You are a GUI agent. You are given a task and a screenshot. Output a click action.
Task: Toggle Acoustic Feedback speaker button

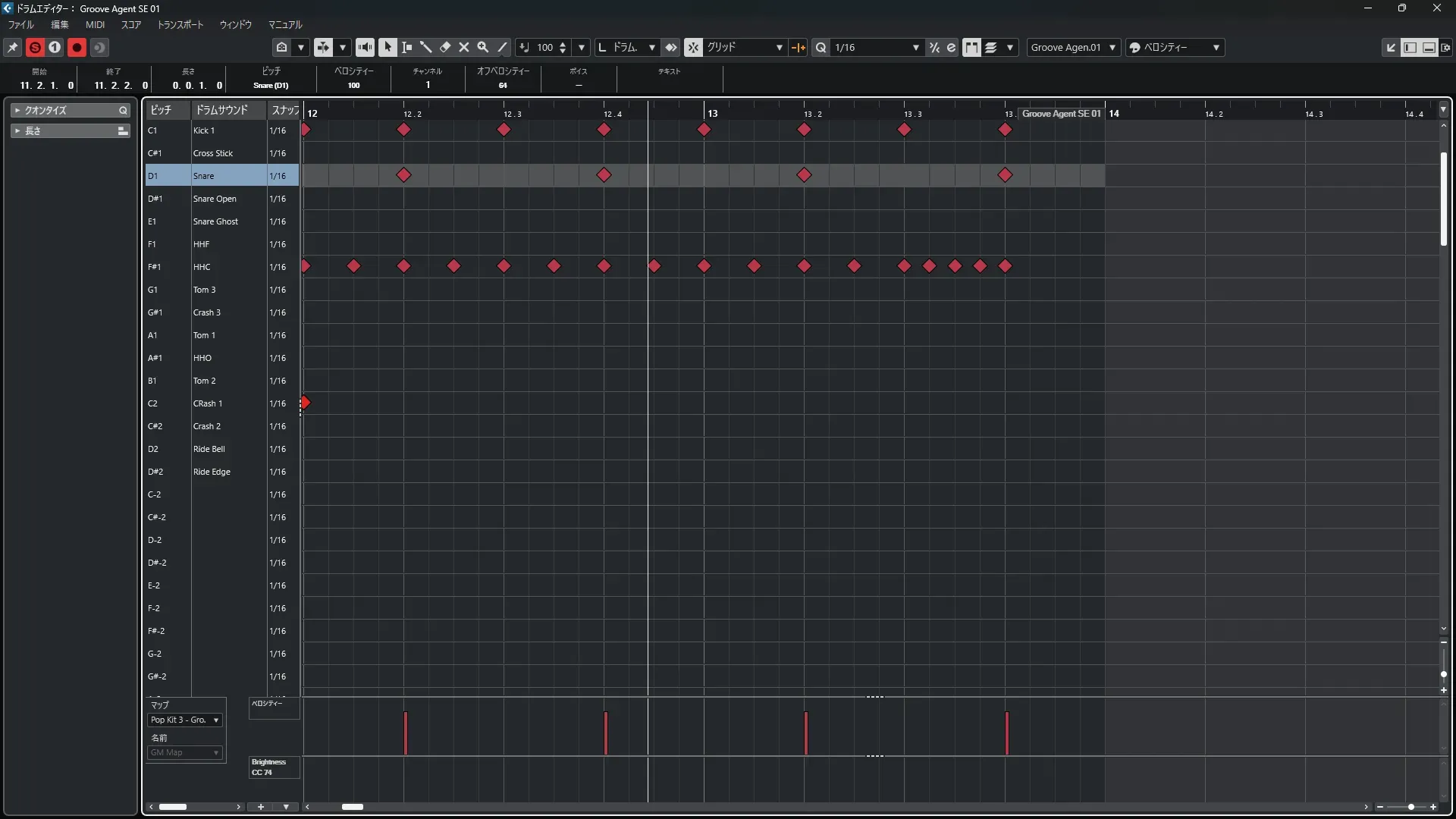pos(365,47)
